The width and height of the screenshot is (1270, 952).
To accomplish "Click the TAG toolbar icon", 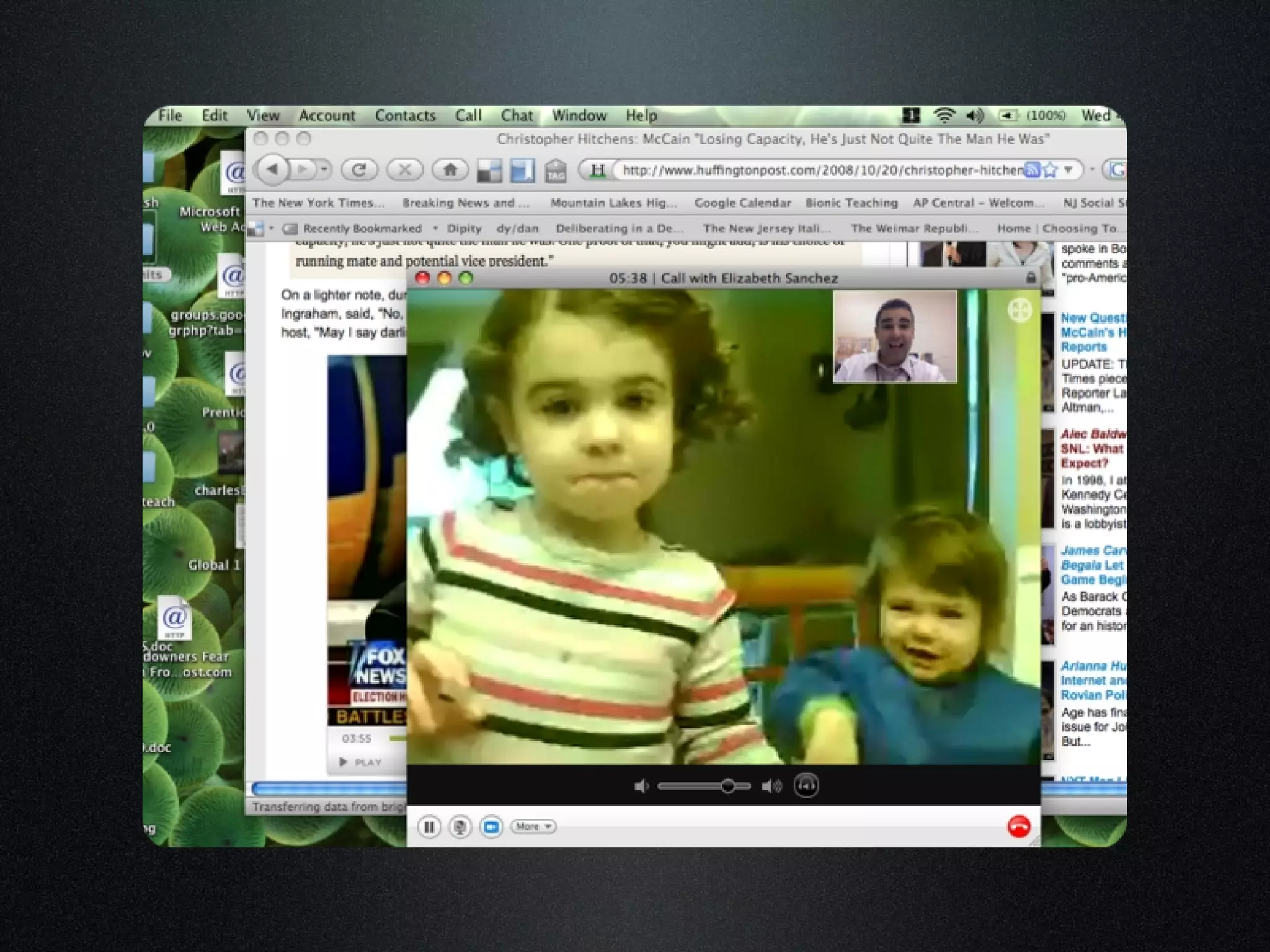I will [556, 170].
